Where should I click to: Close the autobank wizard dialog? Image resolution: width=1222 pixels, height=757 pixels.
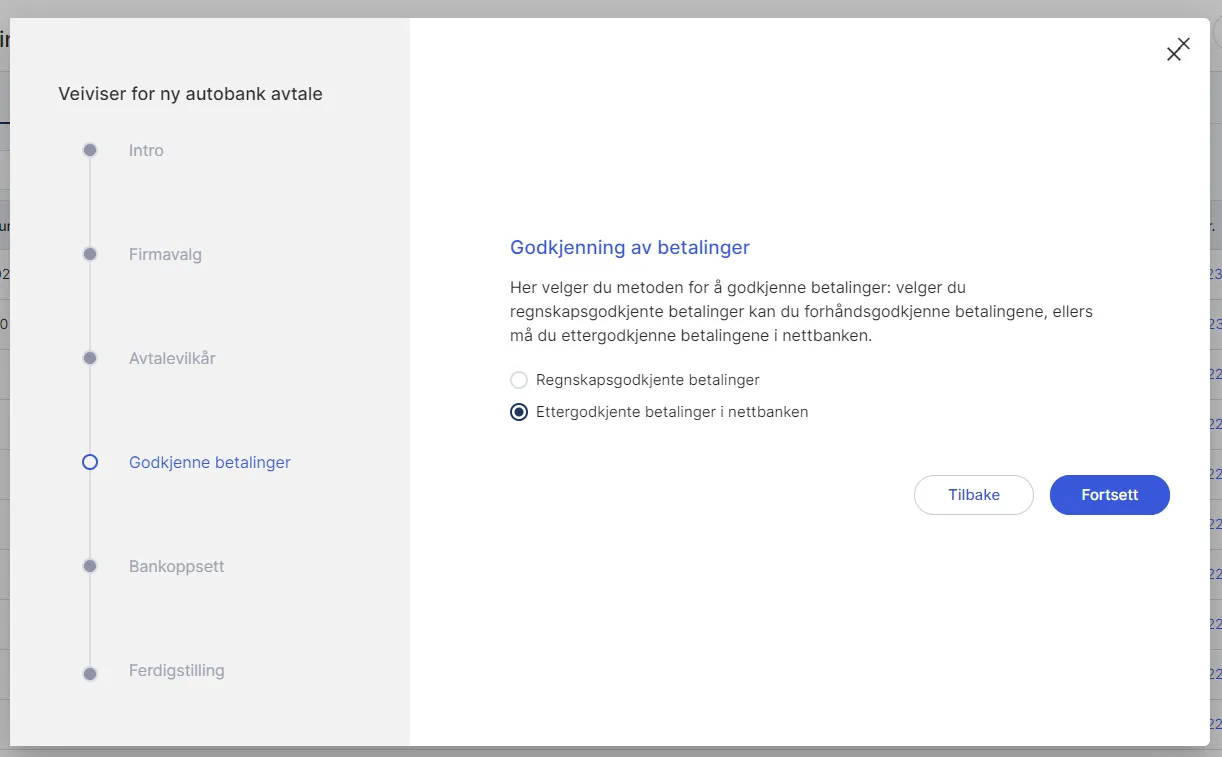coord(1177,49)
